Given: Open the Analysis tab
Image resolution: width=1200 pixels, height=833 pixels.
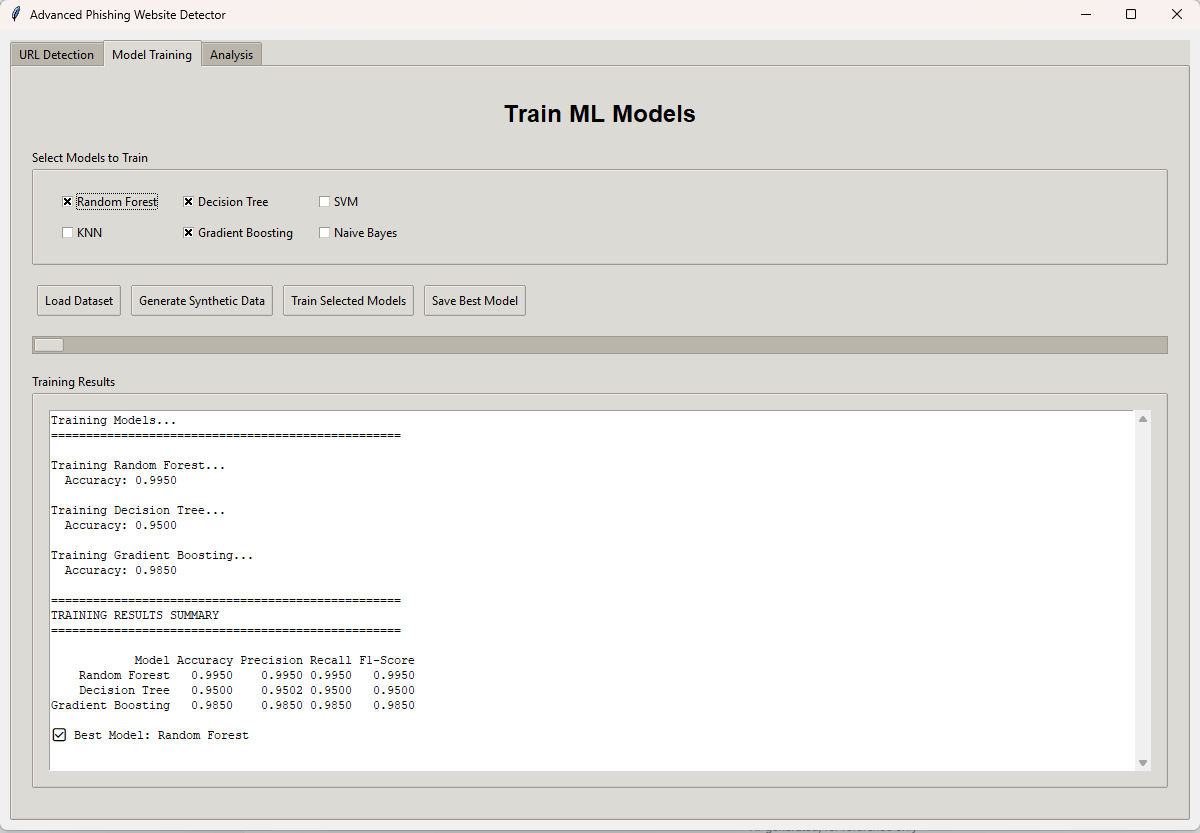Looking at the screenshot, I should (231, 55).
